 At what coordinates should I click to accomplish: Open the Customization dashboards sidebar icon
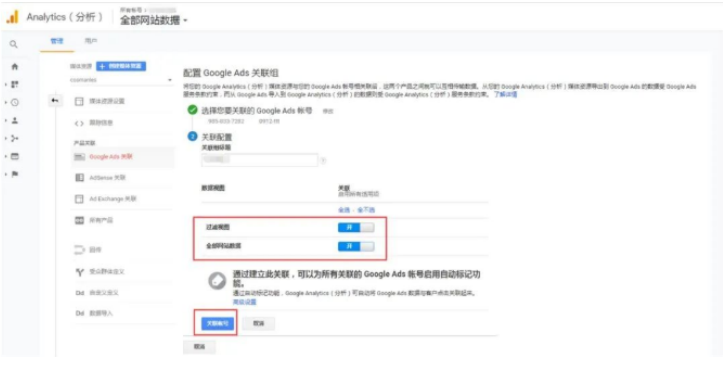tap(15, 85)
